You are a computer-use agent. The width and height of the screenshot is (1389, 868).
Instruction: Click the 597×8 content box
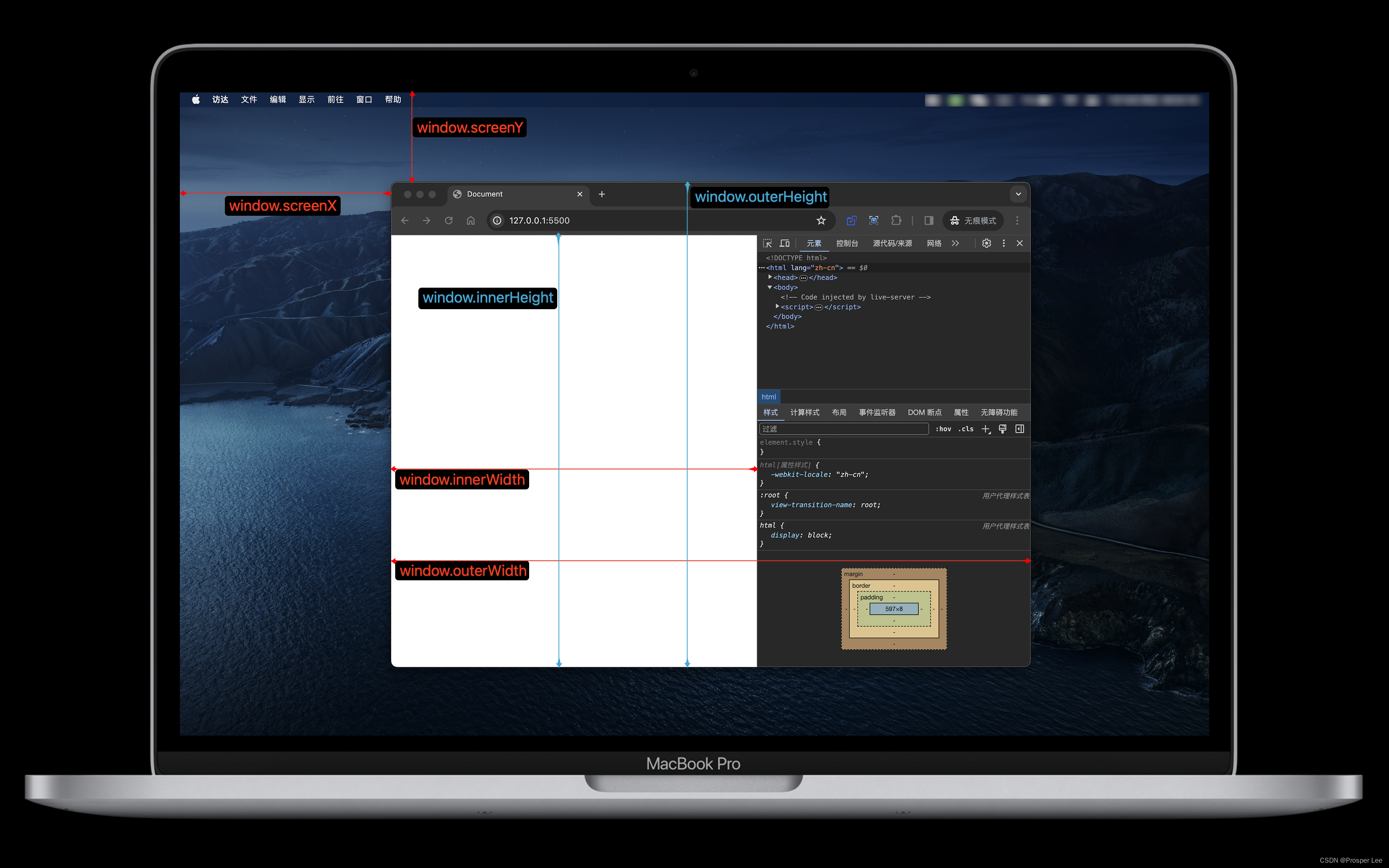click(x=894, y=609)
